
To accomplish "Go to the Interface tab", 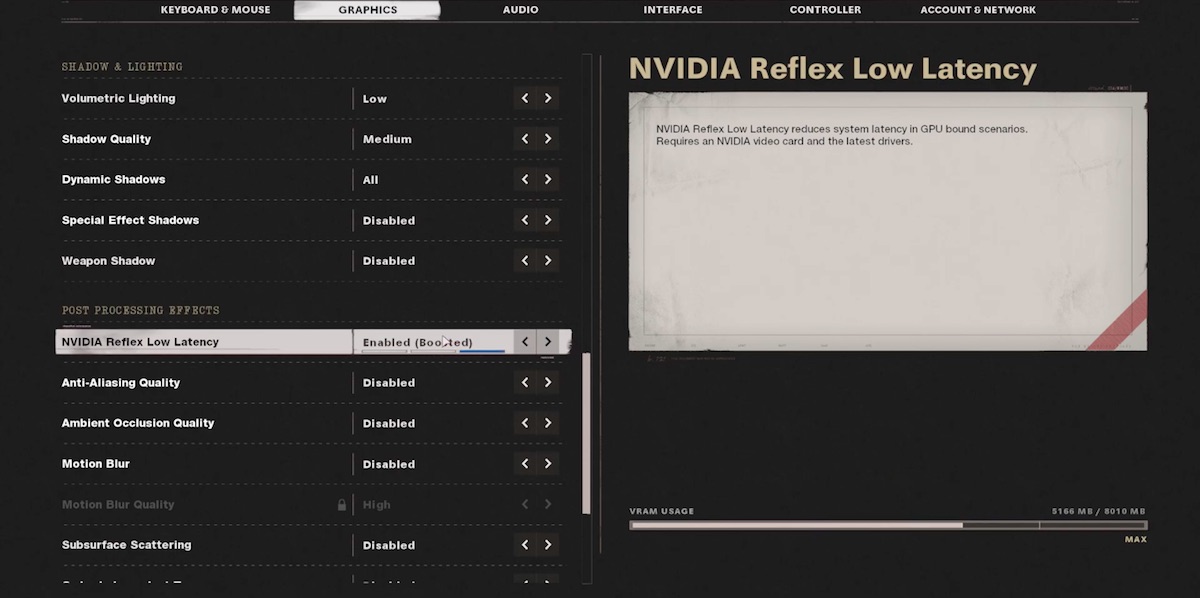I will [x=672, y=10].
